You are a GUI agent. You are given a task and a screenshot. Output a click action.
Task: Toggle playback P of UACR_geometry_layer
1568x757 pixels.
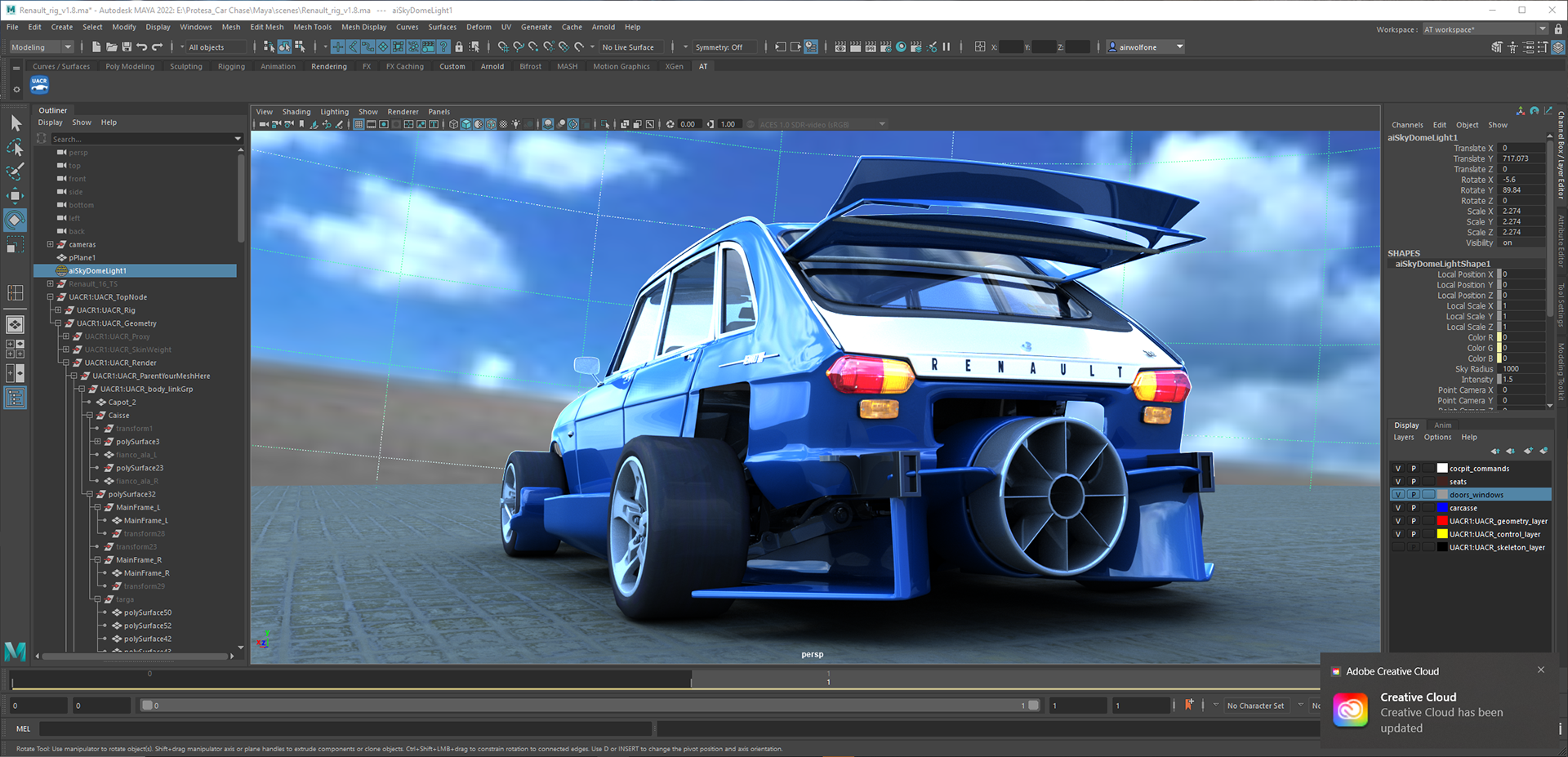pyautogui.click(x=1414, y=521)
